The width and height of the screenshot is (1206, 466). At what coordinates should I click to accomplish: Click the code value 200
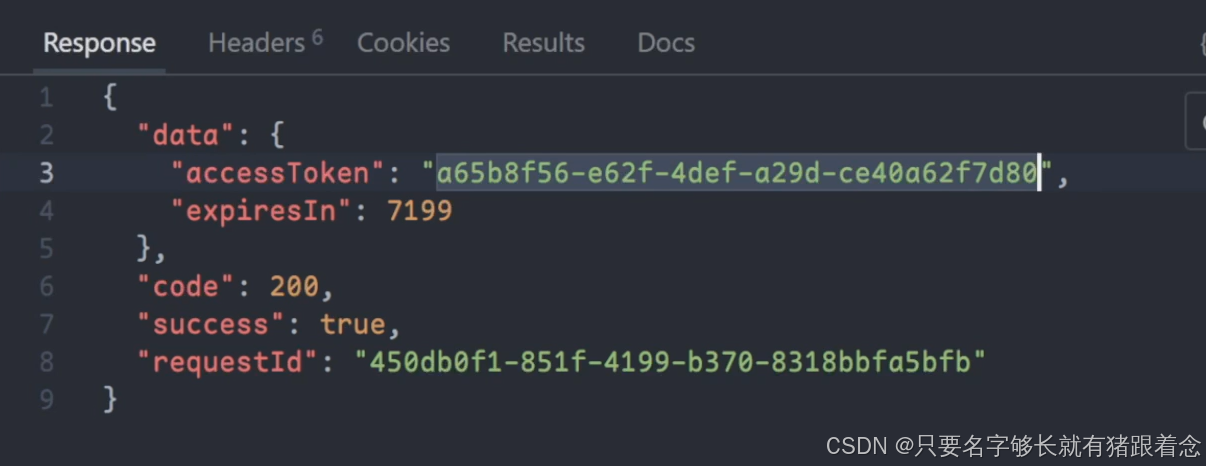(x=294, y=287)
